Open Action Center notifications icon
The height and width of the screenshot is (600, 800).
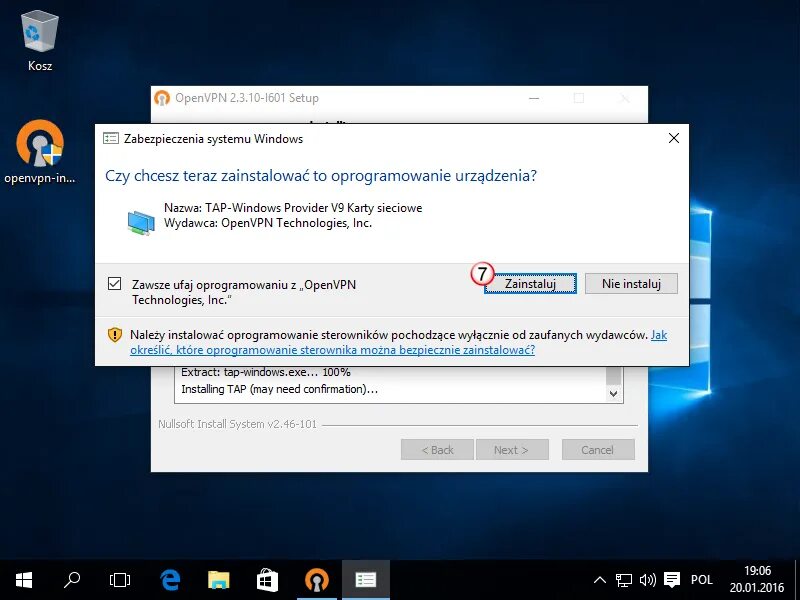[x=672, y=580]
